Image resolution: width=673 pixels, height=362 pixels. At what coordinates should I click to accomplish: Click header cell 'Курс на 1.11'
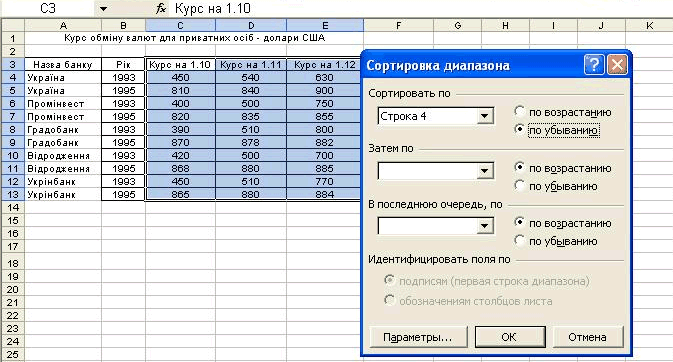[x=251, y=64]
